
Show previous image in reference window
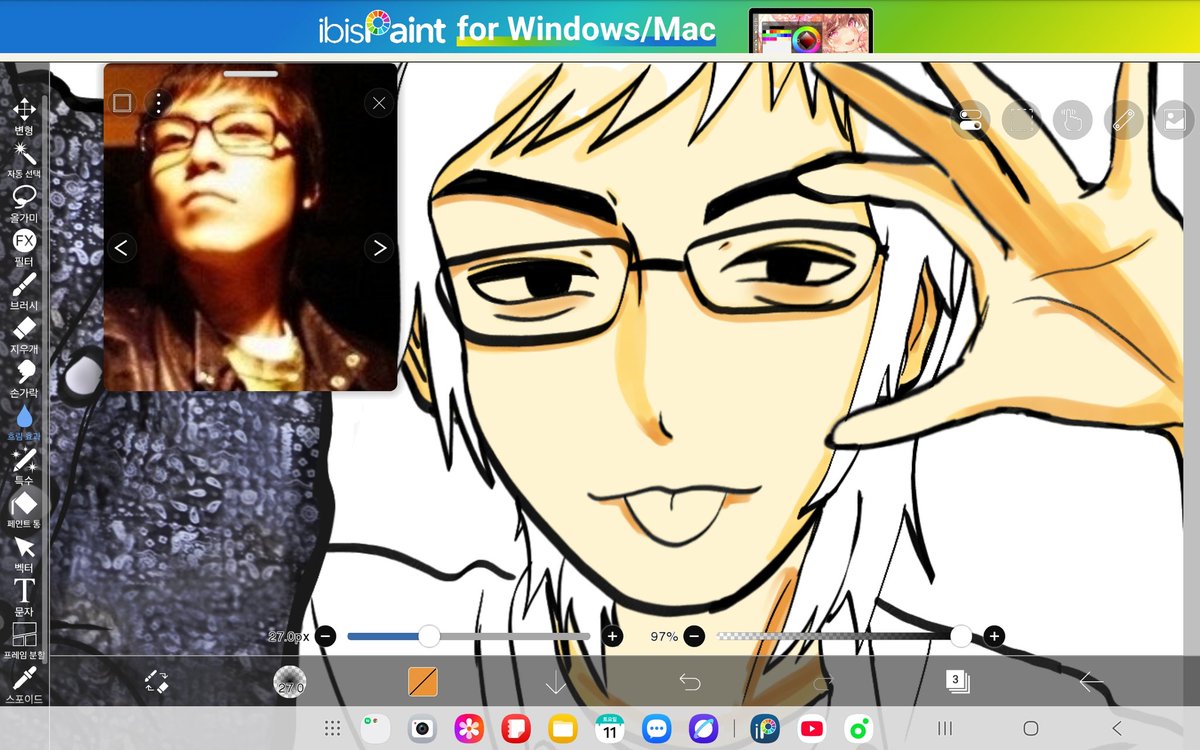[121, 247]
